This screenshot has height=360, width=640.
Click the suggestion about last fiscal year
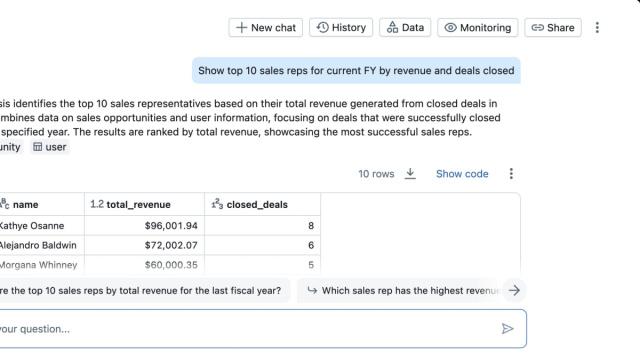click(144, 291)
